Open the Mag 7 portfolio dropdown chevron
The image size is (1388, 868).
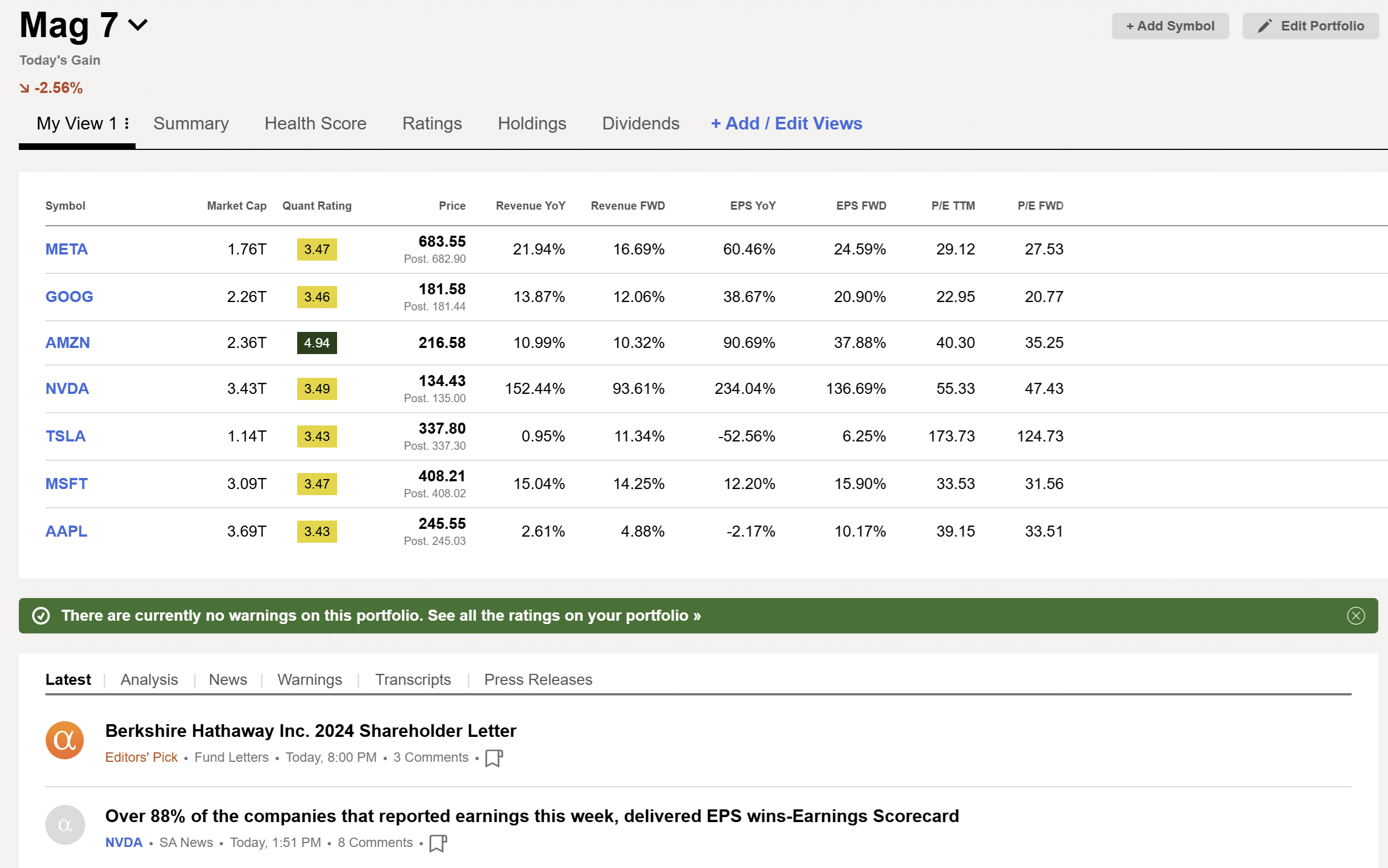click(x=138, y=25)
